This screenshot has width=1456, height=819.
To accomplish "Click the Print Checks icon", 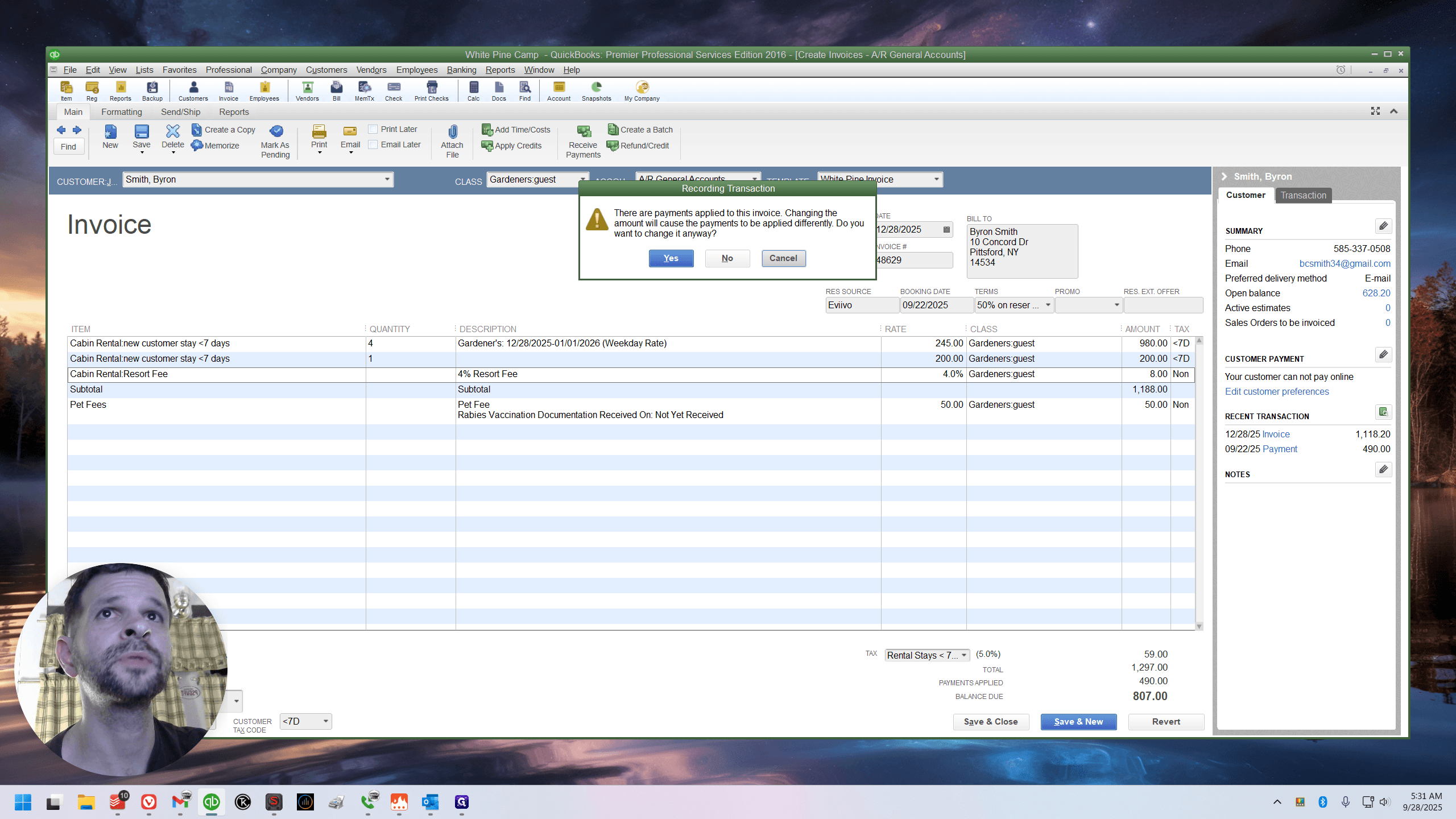I will coord(432,91).
